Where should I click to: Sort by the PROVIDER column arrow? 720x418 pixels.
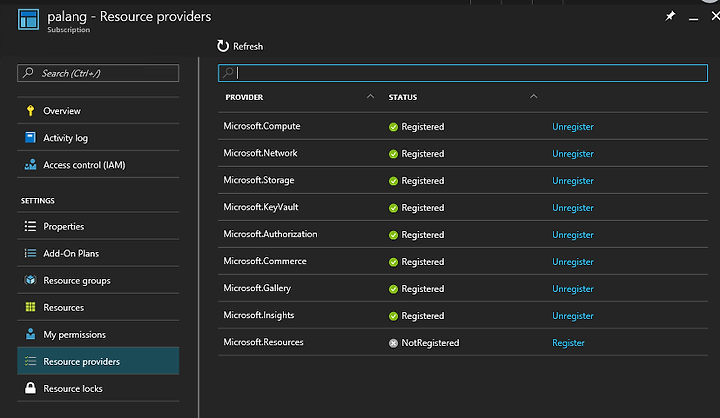(x=370, y=96)
